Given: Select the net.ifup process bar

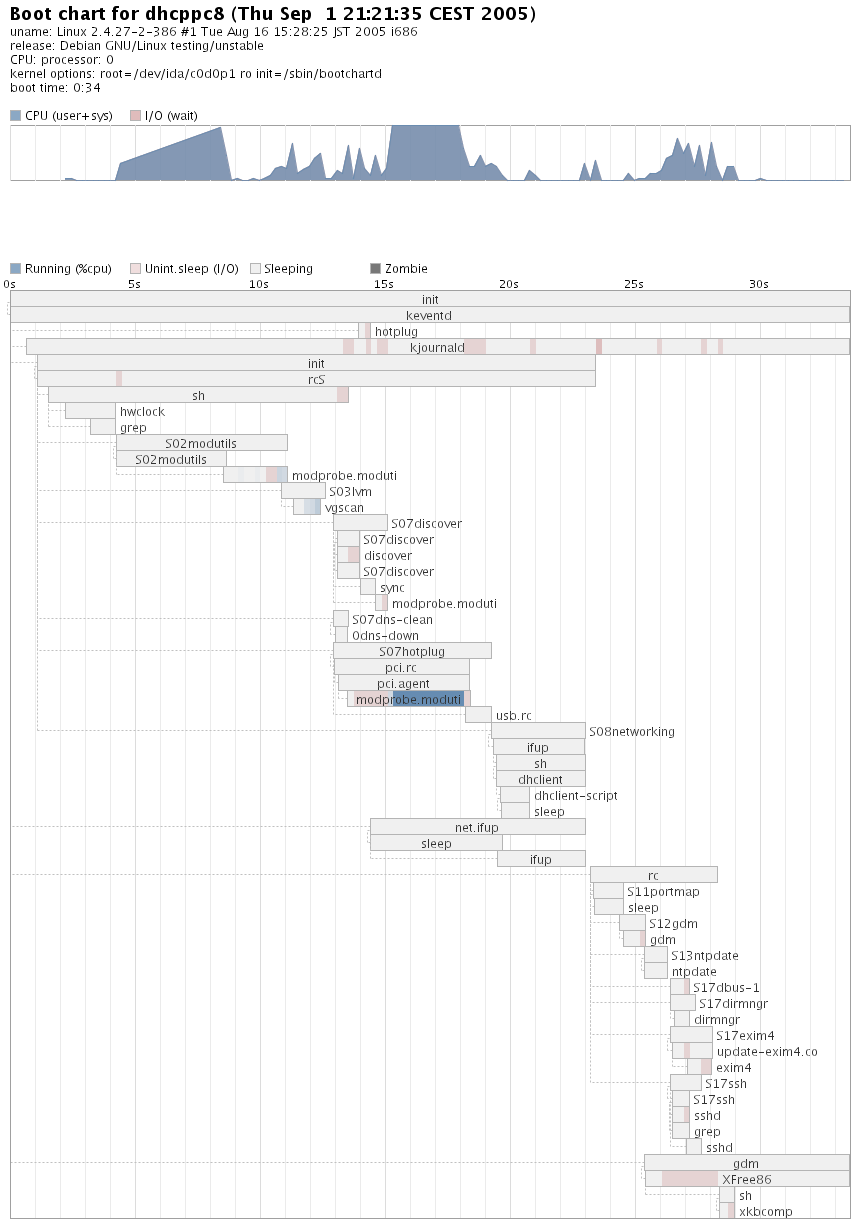Looking at the screenshot, I should pos(477,827).
